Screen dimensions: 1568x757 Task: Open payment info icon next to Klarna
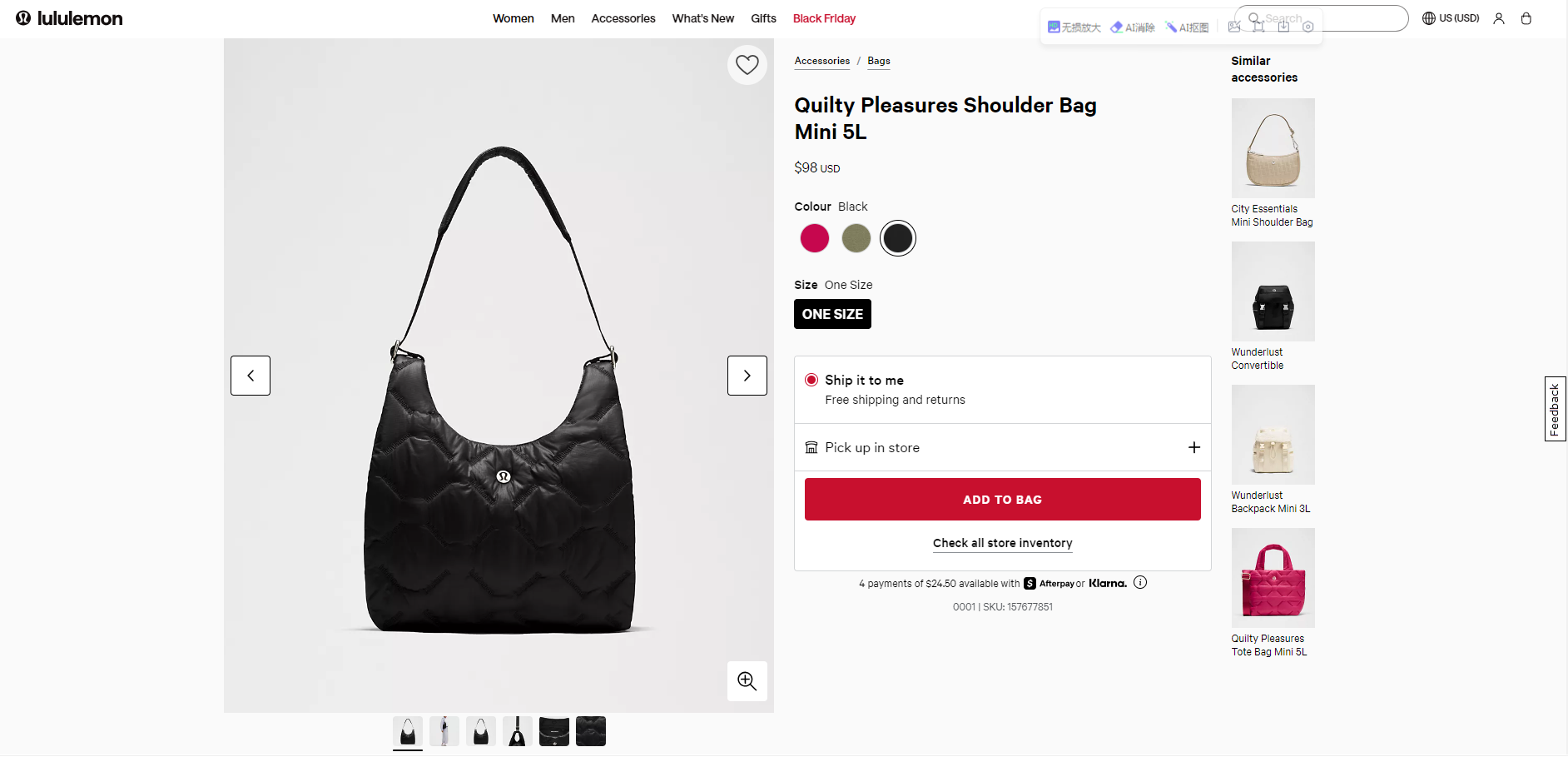[1140, 583]
